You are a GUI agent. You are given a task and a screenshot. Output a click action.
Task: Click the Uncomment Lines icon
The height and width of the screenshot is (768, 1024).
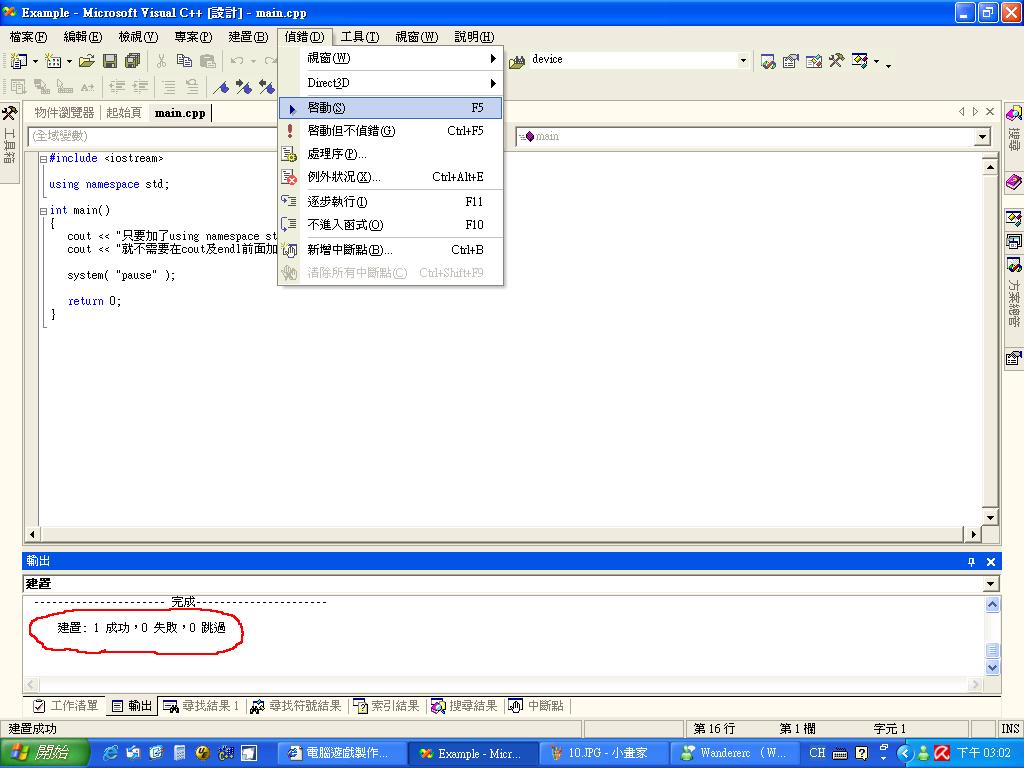point(192,86)
